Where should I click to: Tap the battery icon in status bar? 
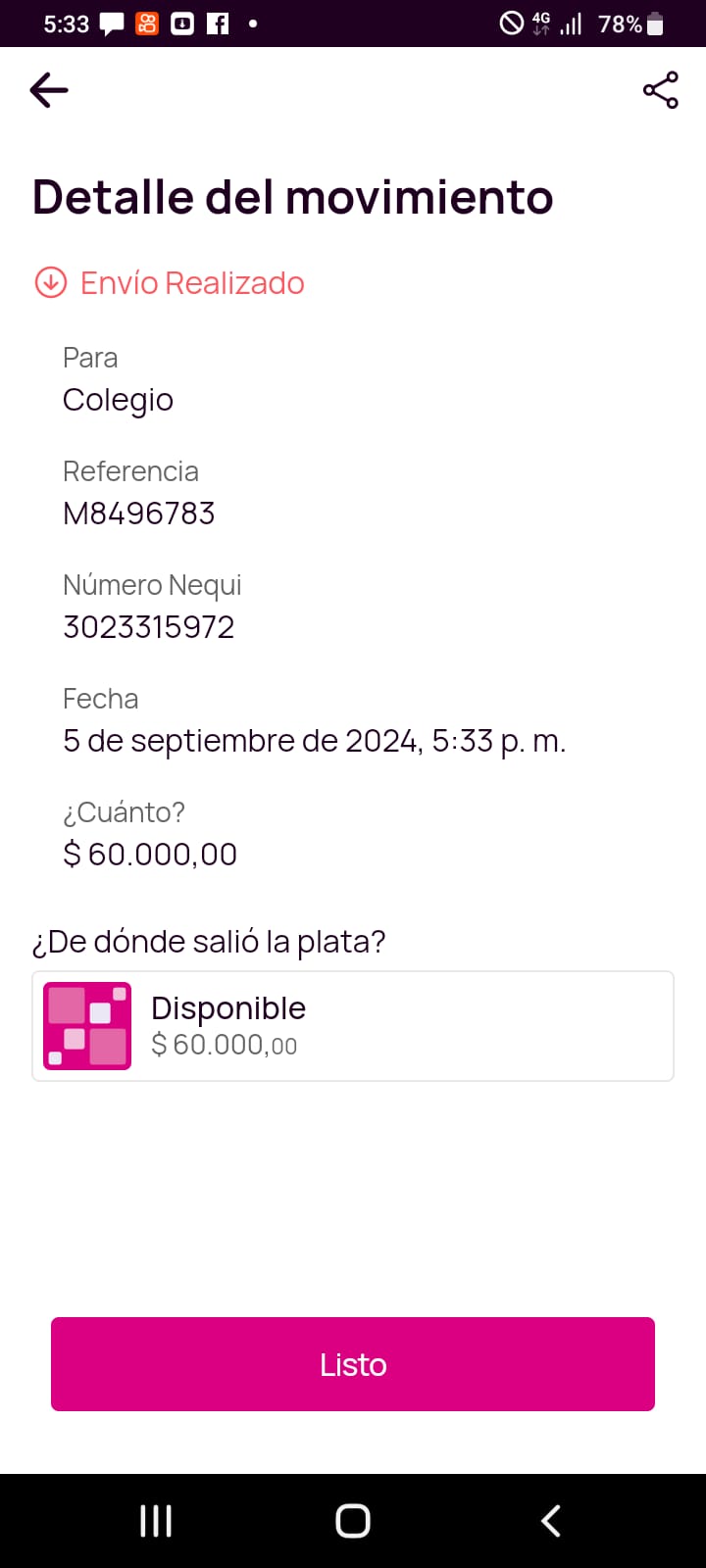(x=656, y=24)
